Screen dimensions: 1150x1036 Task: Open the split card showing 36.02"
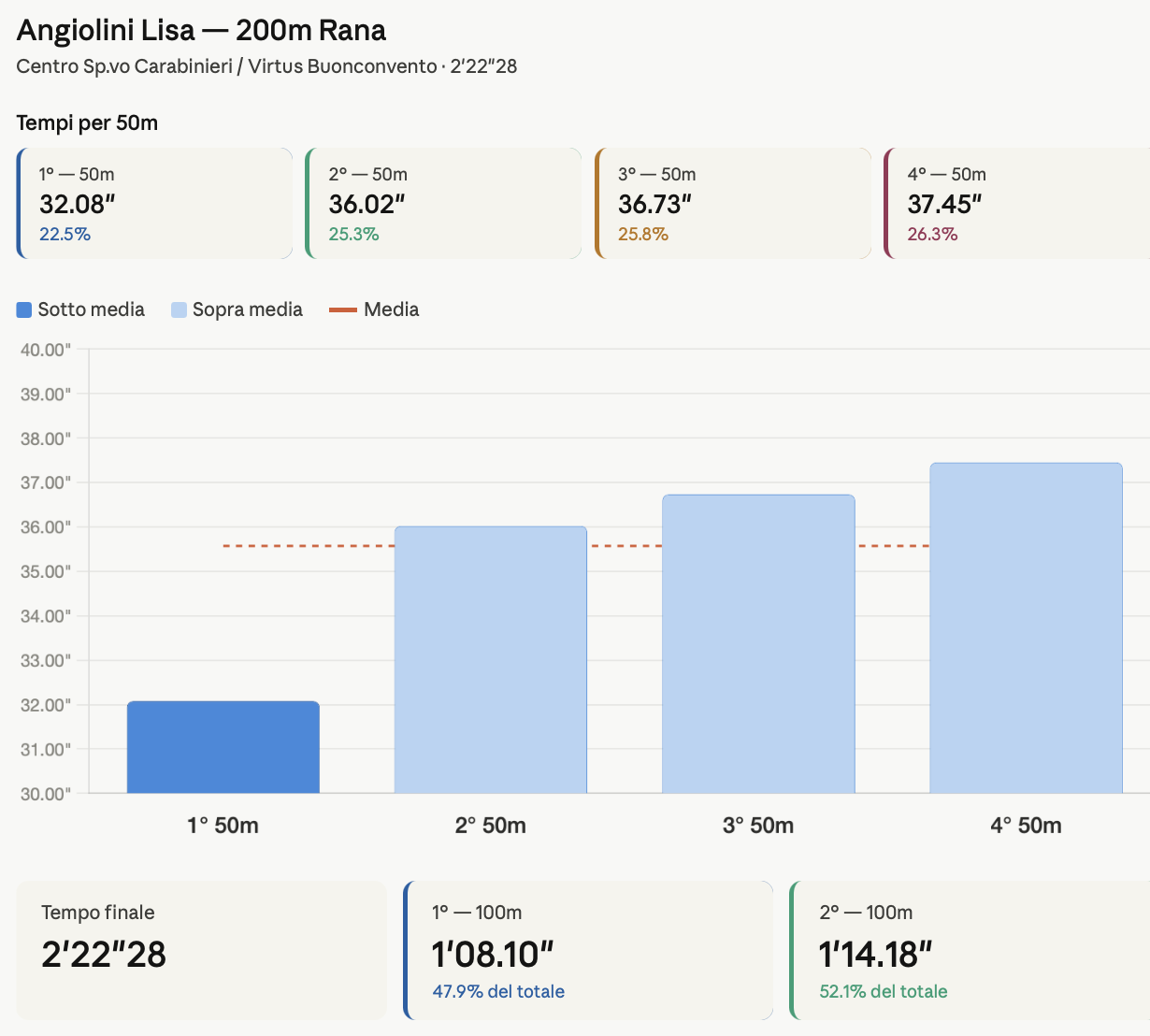click(444, 204)
